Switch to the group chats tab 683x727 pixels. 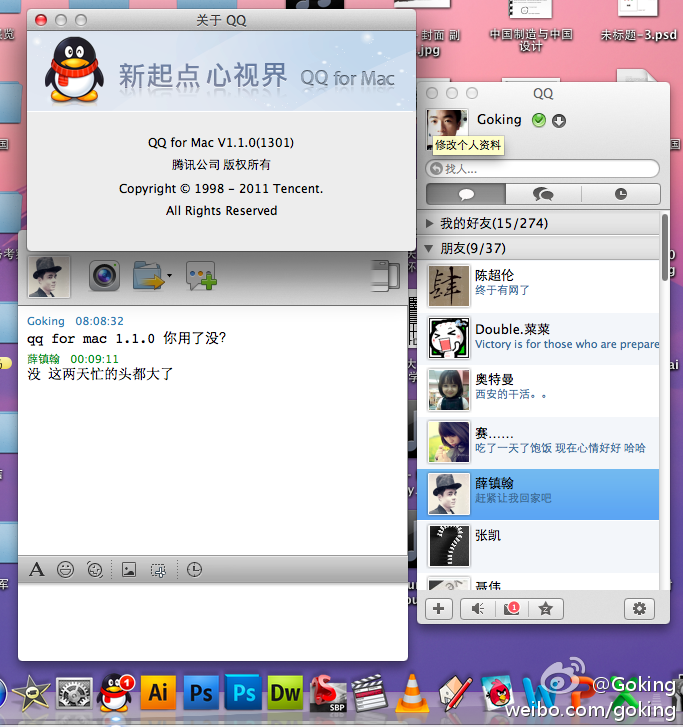[543, 194]
